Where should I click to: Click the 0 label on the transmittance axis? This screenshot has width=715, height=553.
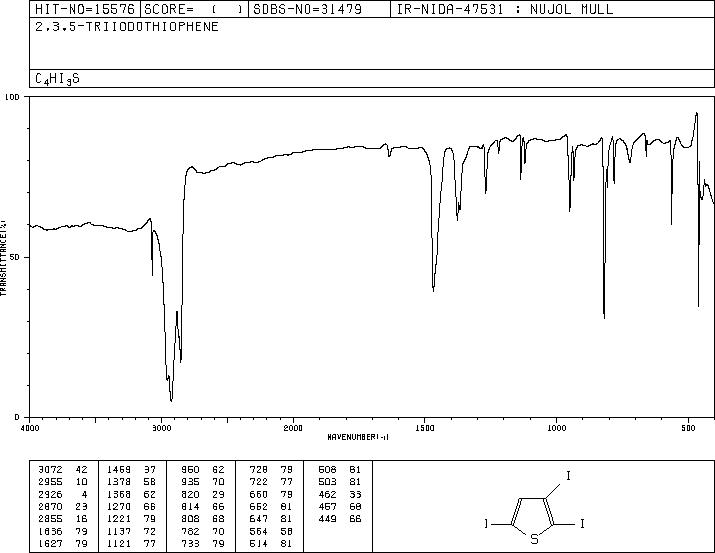tap(17, 417)
